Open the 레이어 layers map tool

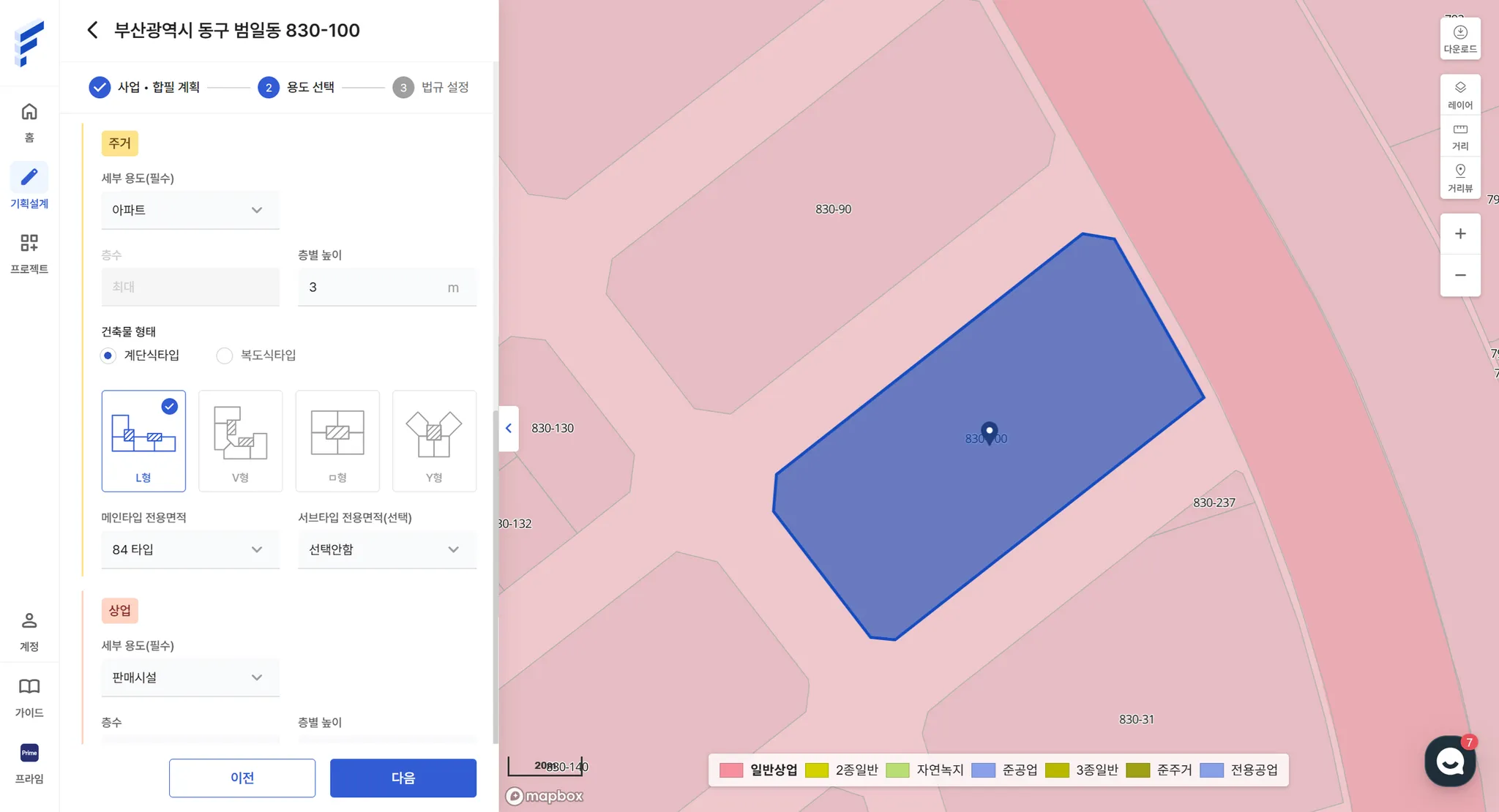[1459, 94]
